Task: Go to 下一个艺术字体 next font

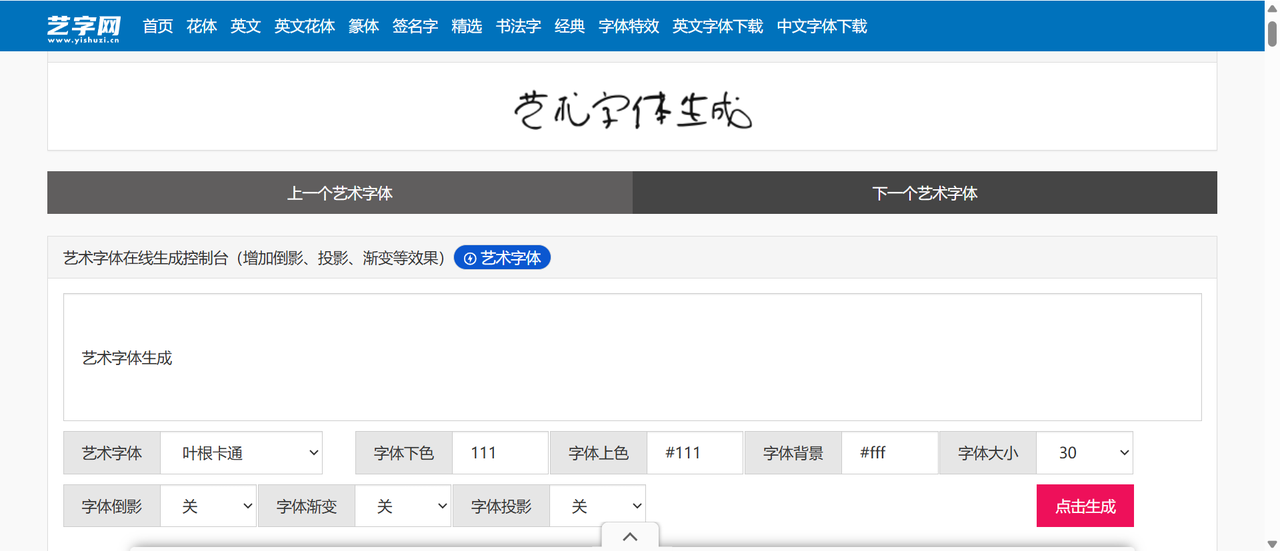Action: coord(925,193)
